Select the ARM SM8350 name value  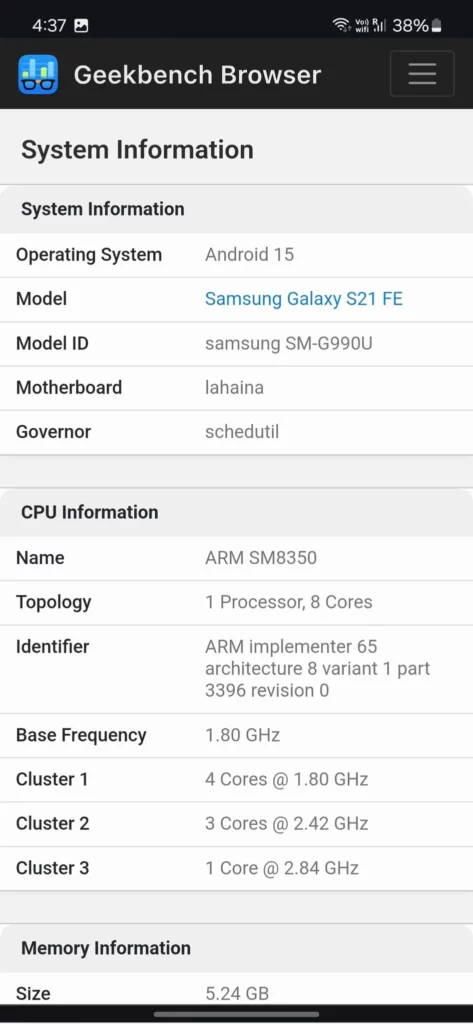coord(261,558)
